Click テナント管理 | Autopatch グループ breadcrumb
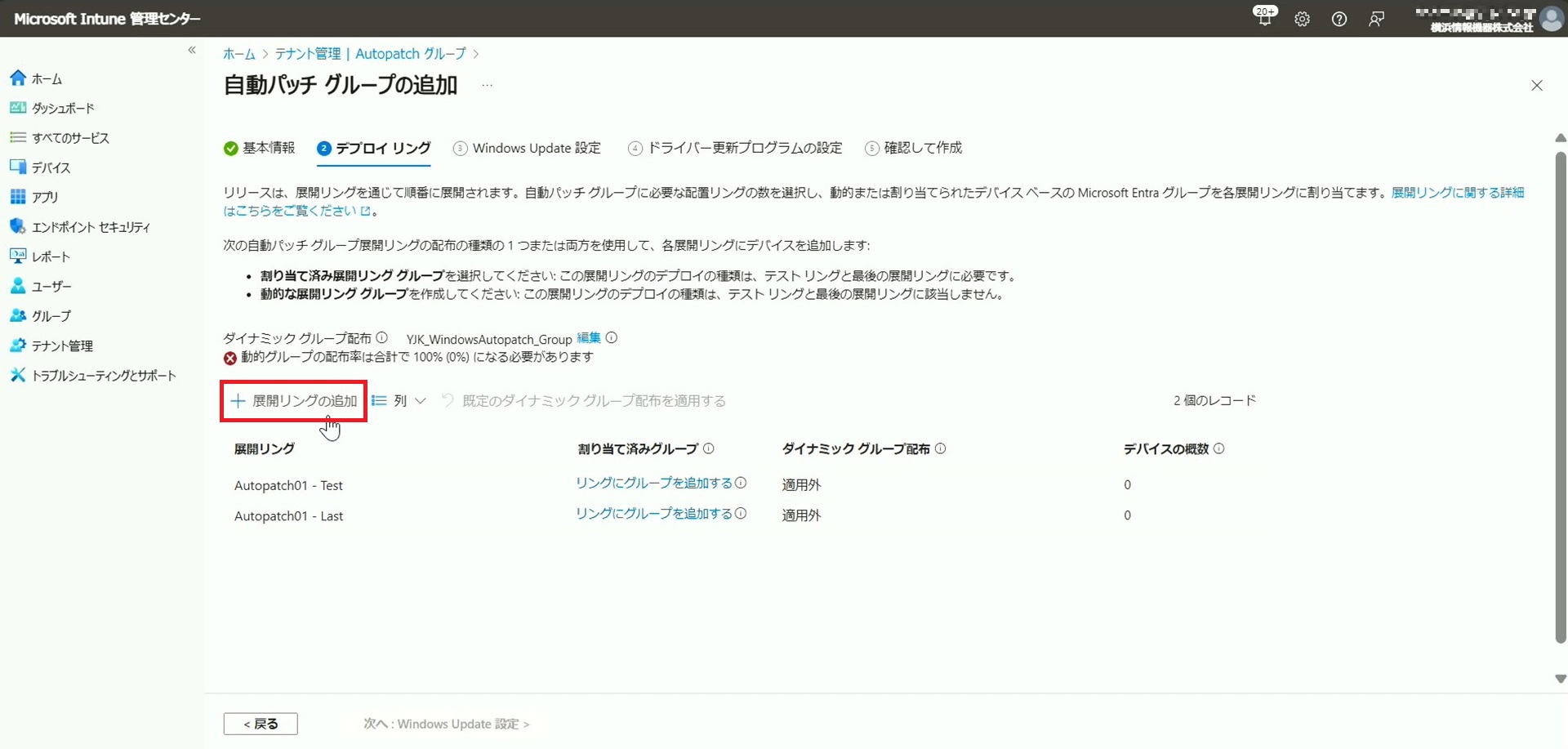1568x749 pixels. coord(370,54)
